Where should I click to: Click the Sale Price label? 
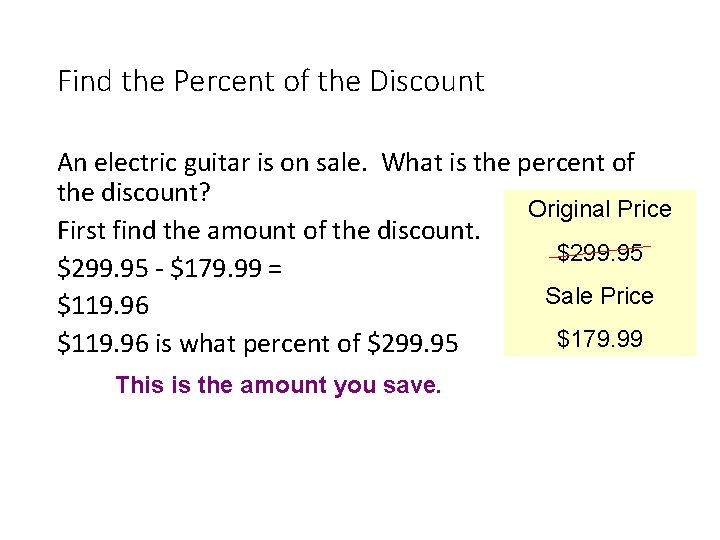point(599,296)
